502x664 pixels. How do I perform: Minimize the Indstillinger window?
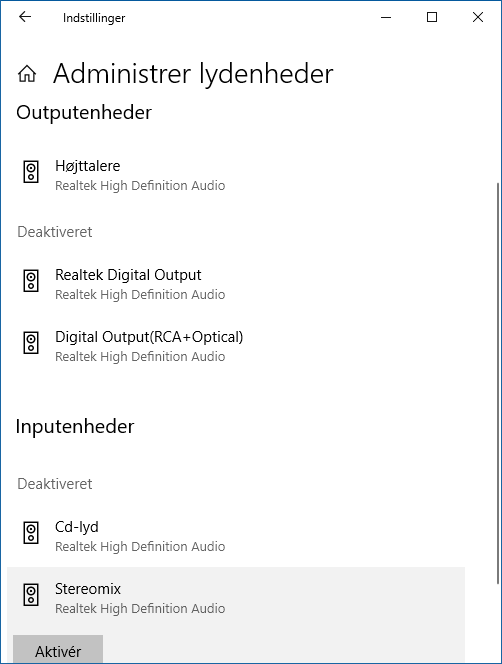(386, 17)
